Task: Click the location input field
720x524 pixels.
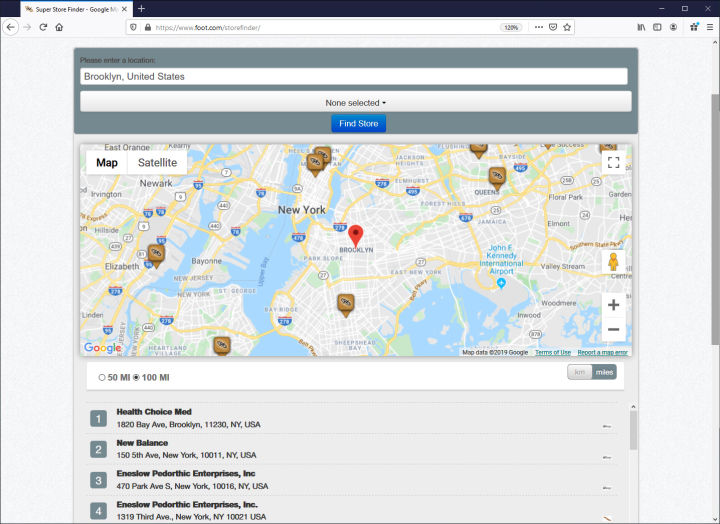Action: tap(354, 76)
